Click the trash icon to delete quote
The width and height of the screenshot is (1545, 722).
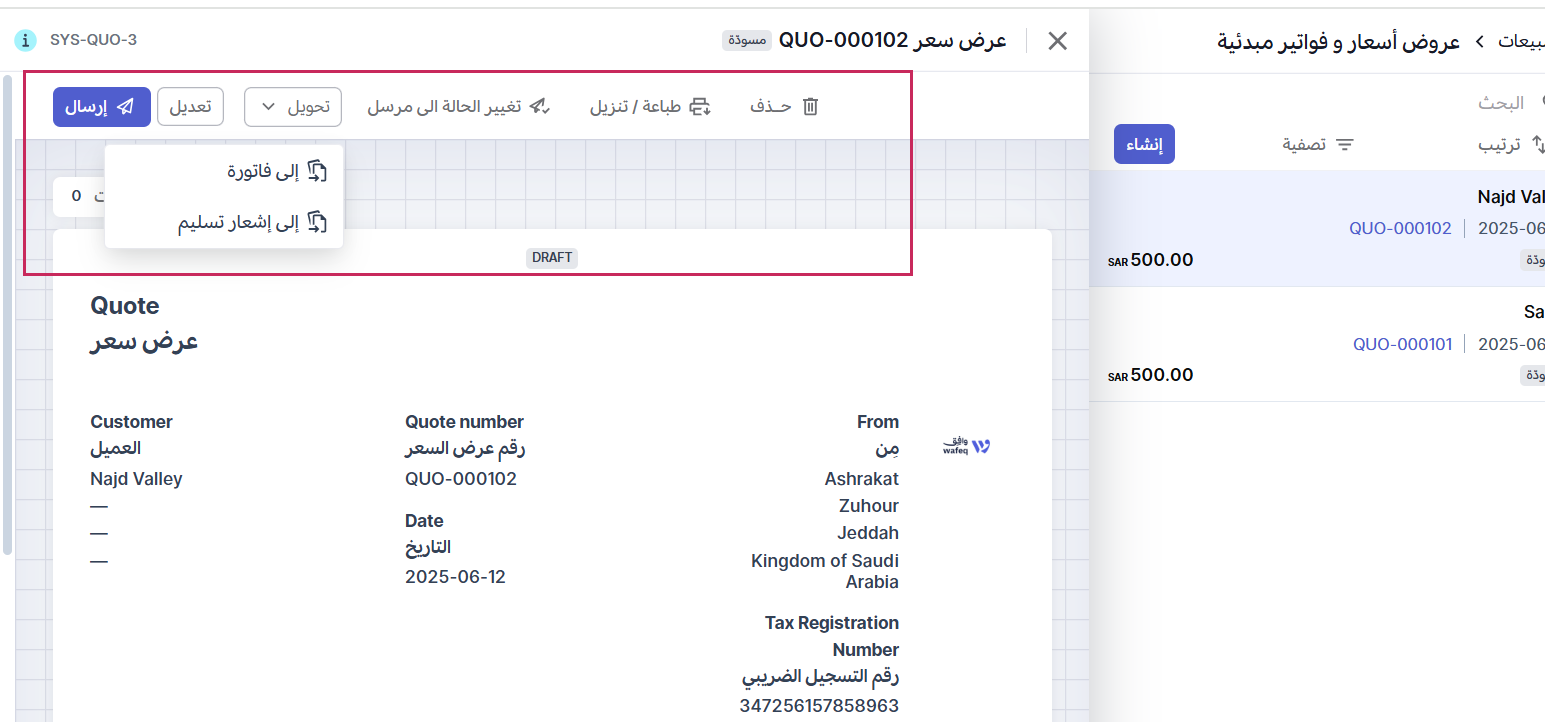810,107
